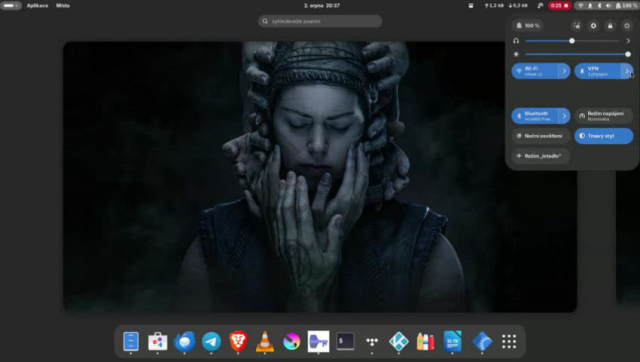Open LibreOffice Writer from dock

tap(452, 341)
